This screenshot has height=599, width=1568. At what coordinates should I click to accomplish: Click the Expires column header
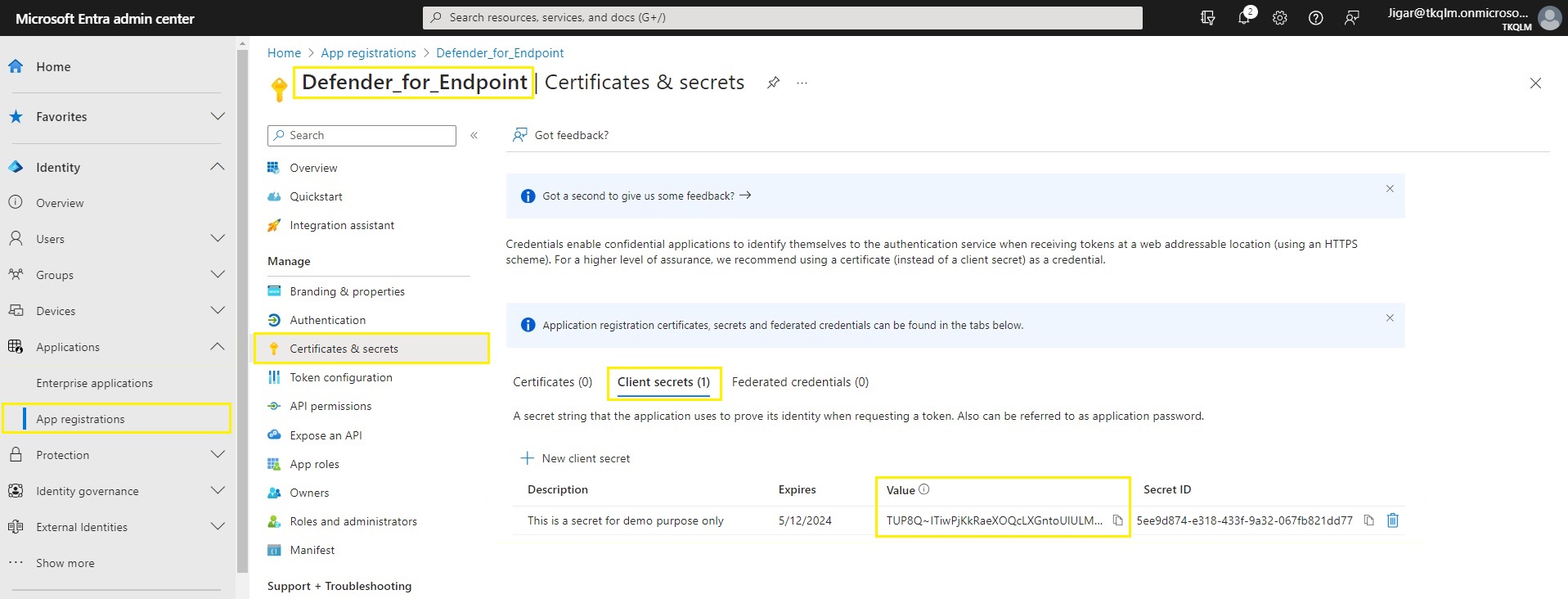pyautogui.click(x=797, y=489)
